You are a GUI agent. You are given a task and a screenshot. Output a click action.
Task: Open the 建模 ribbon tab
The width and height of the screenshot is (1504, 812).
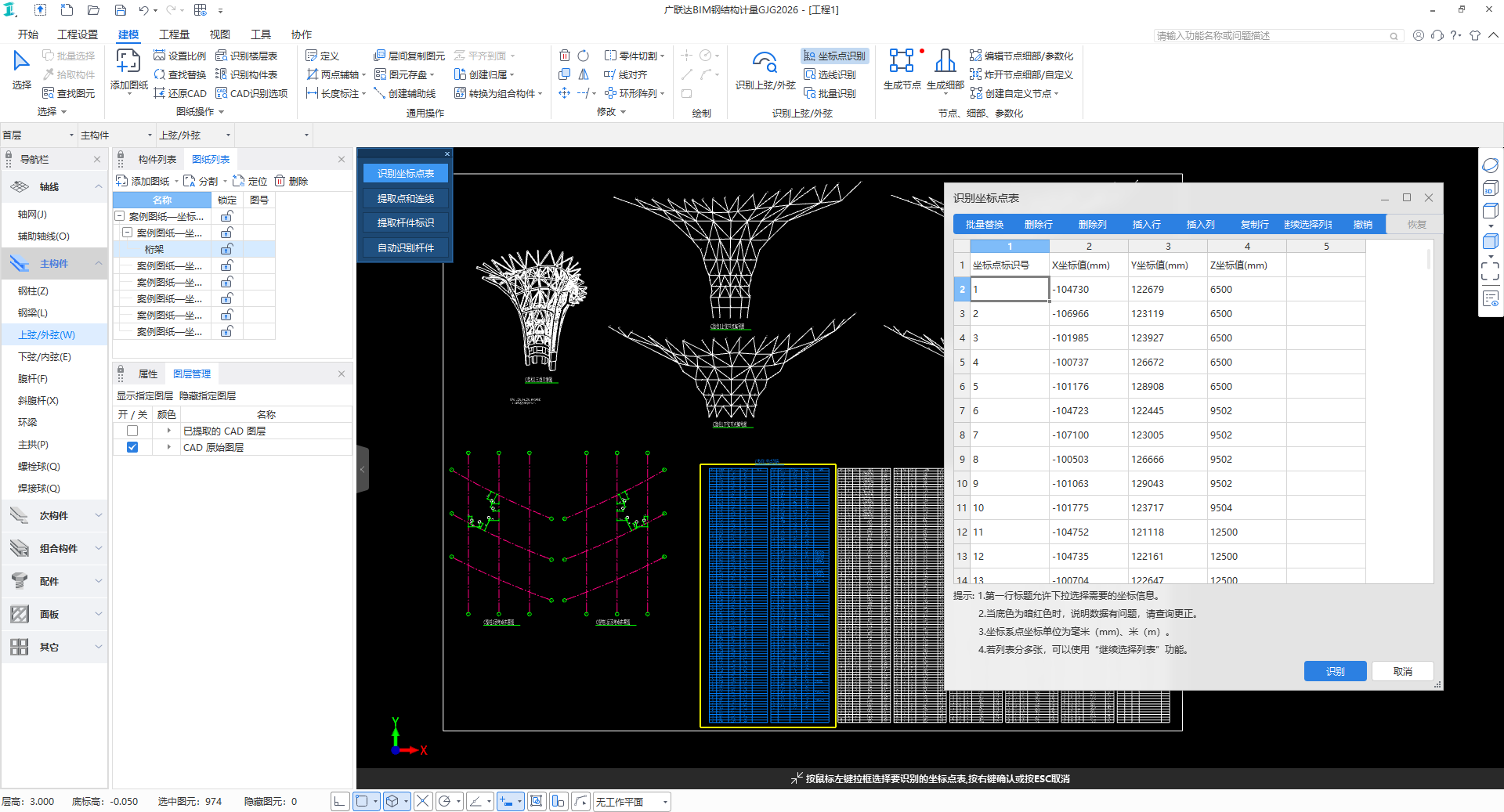[x=128, y=34]
